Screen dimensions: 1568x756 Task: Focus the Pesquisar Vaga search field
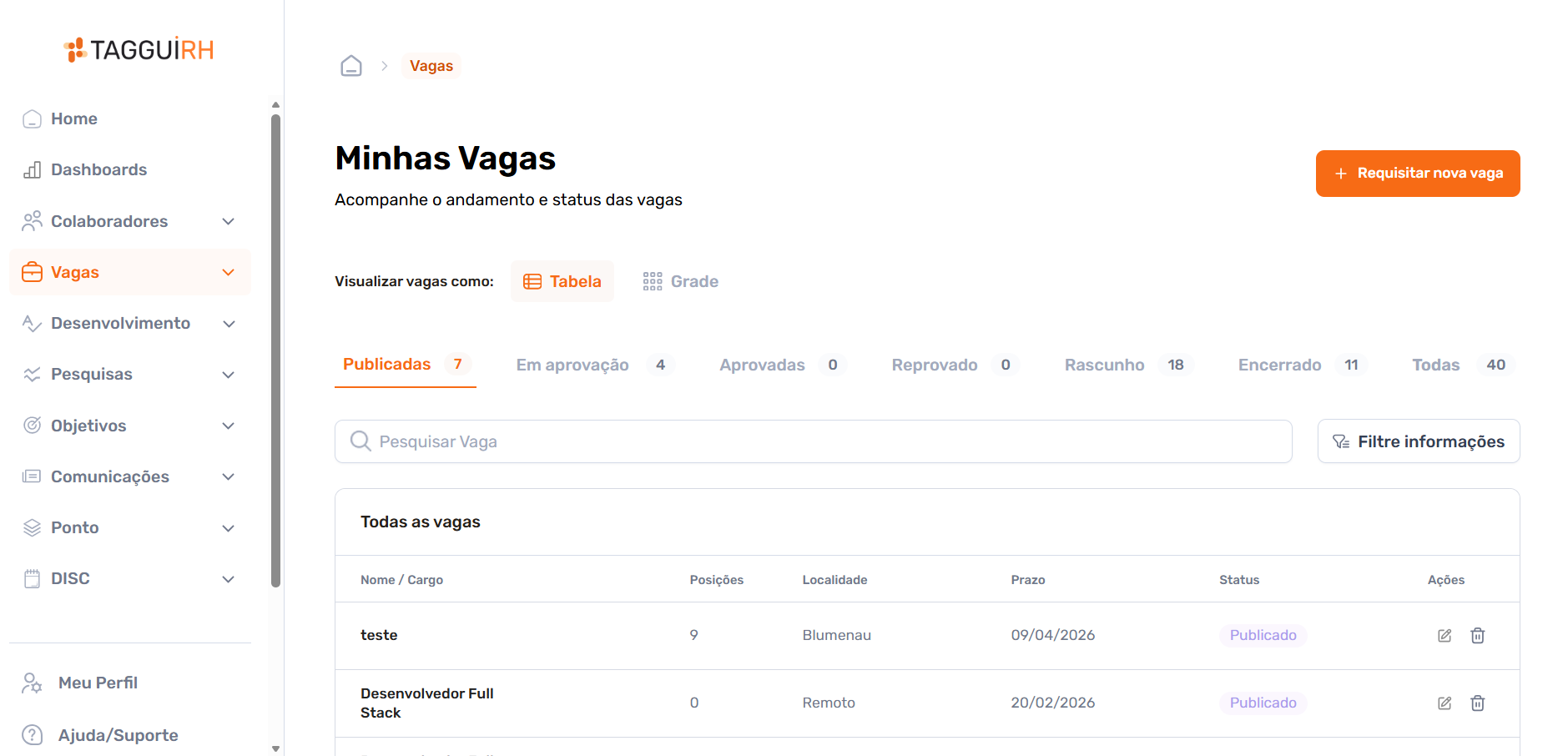[814, 441]
